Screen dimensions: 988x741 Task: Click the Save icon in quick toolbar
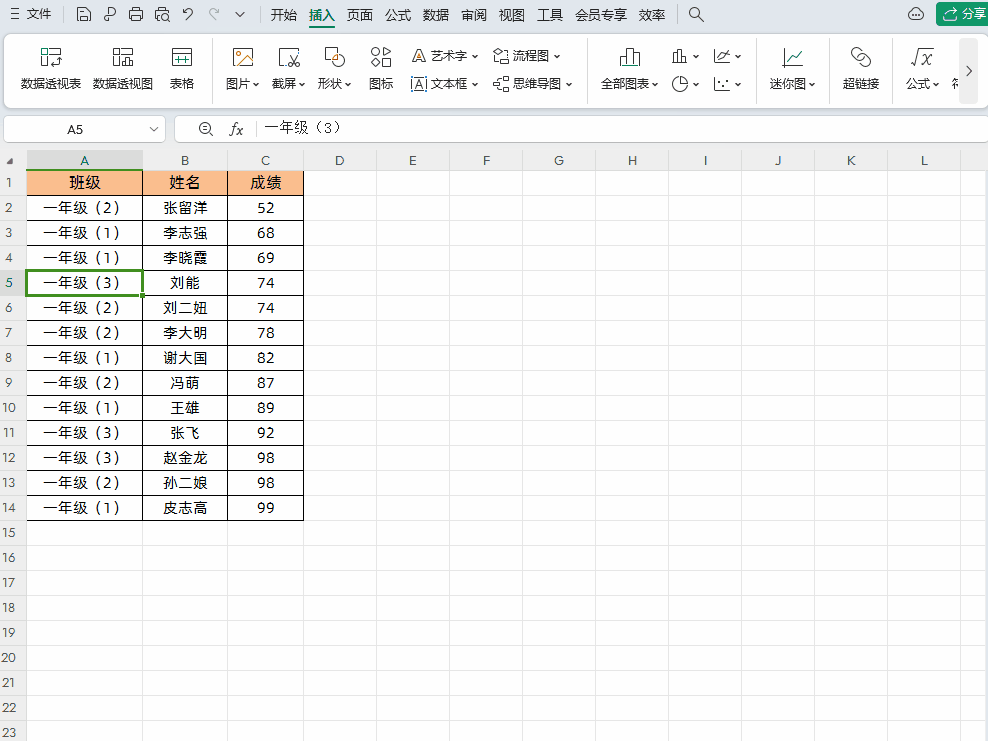(83, 14)
